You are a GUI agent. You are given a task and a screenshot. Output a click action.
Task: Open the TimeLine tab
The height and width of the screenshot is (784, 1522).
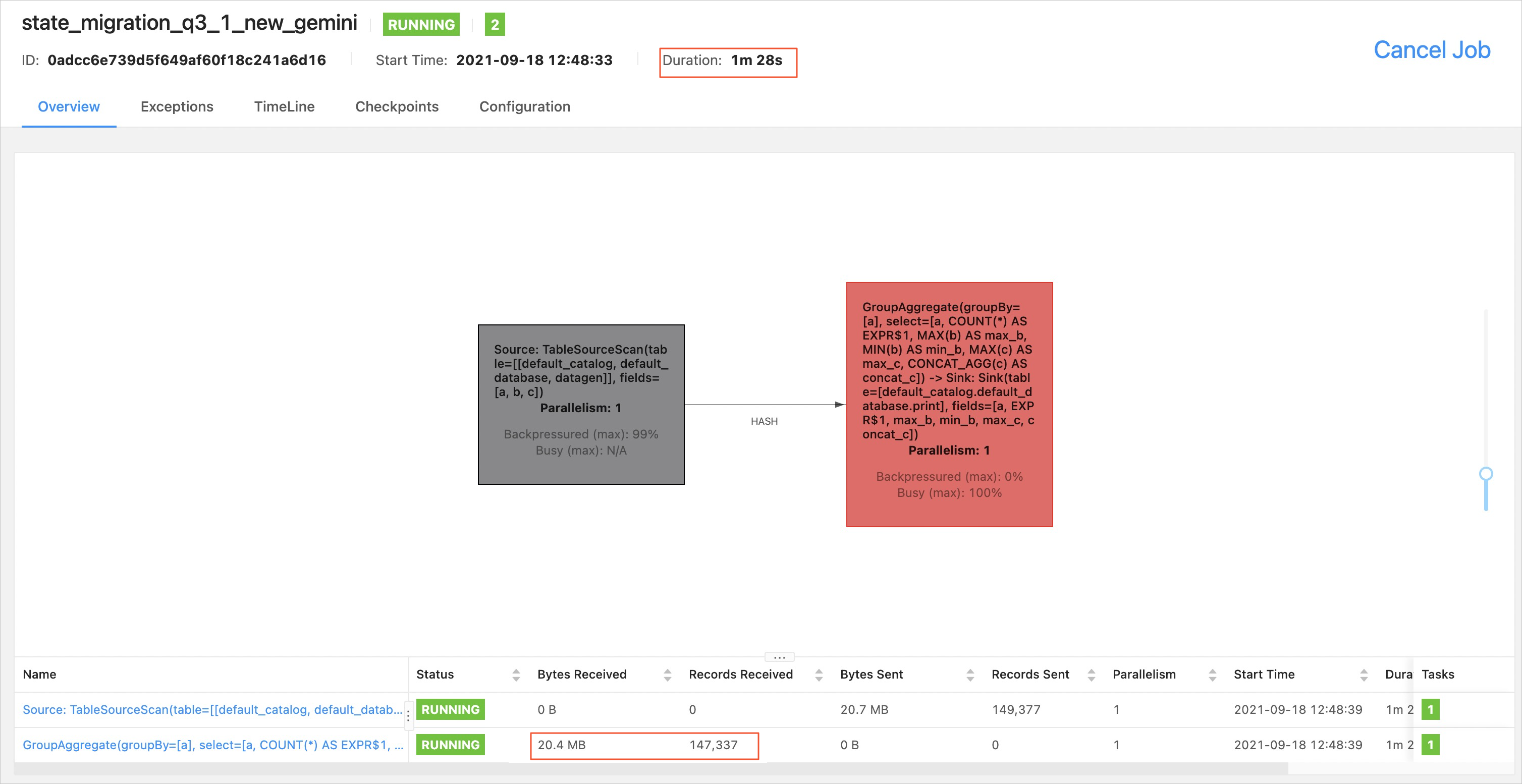284,106
